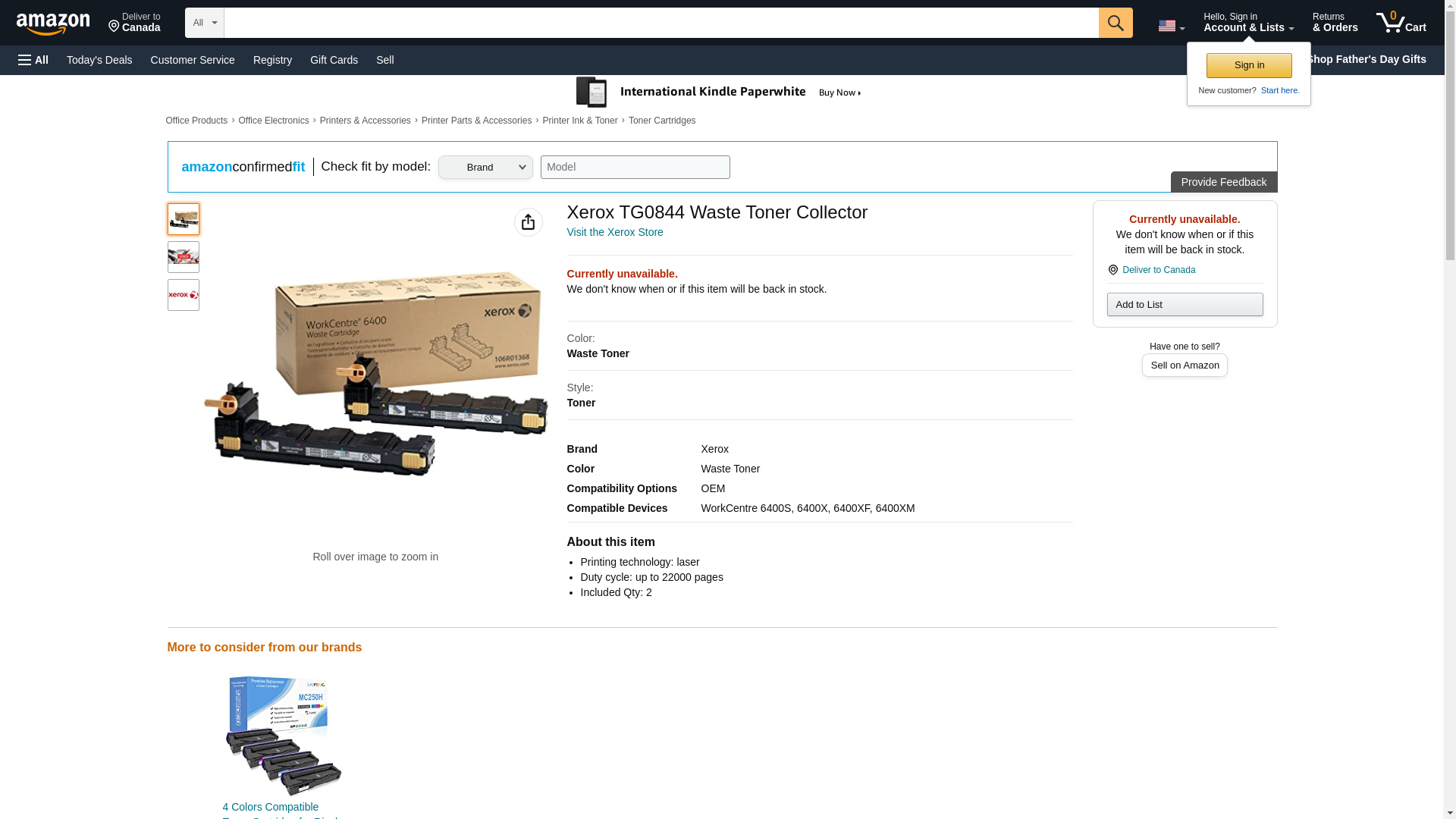Image resolution: width=1456 pixels, height=819 pixels.
Task: Open the shopping cart icon
Action: pyautogui.click(x=1401, y=23)
